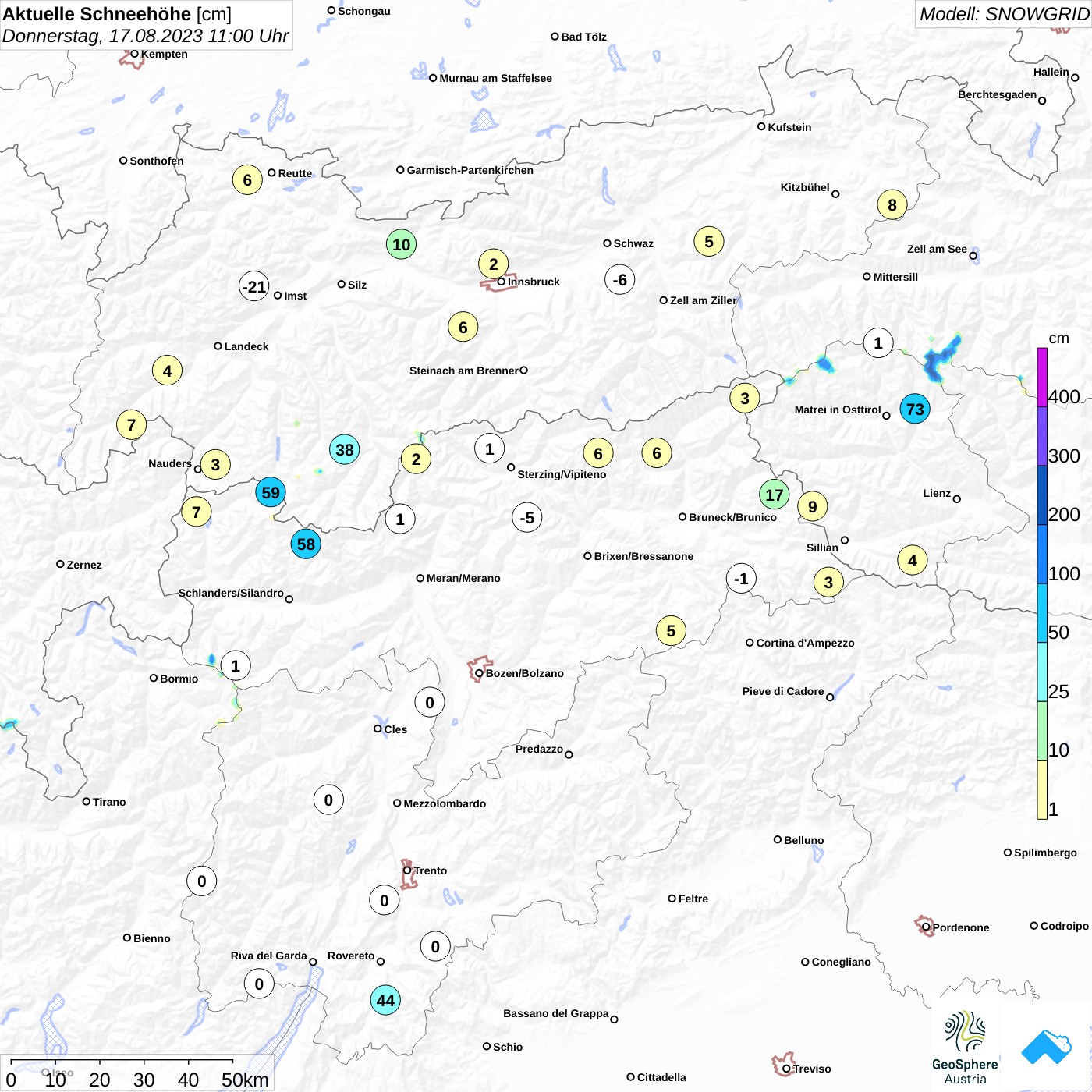The height and width of the screenshot is (1092, 1092).
Task: Click the GeoSphere Austria logo
Action: (965, 1048)
